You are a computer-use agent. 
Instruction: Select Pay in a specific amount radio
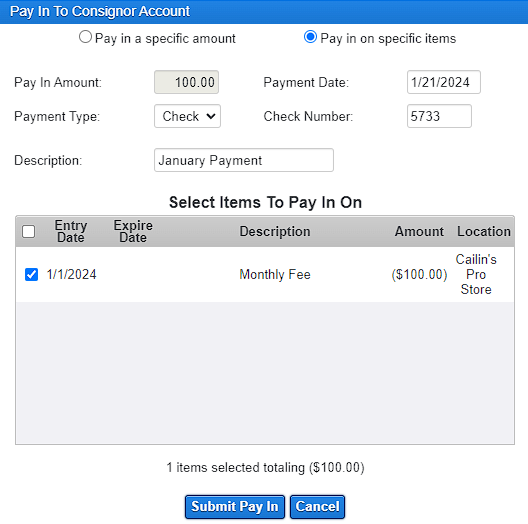click(85, 37)
